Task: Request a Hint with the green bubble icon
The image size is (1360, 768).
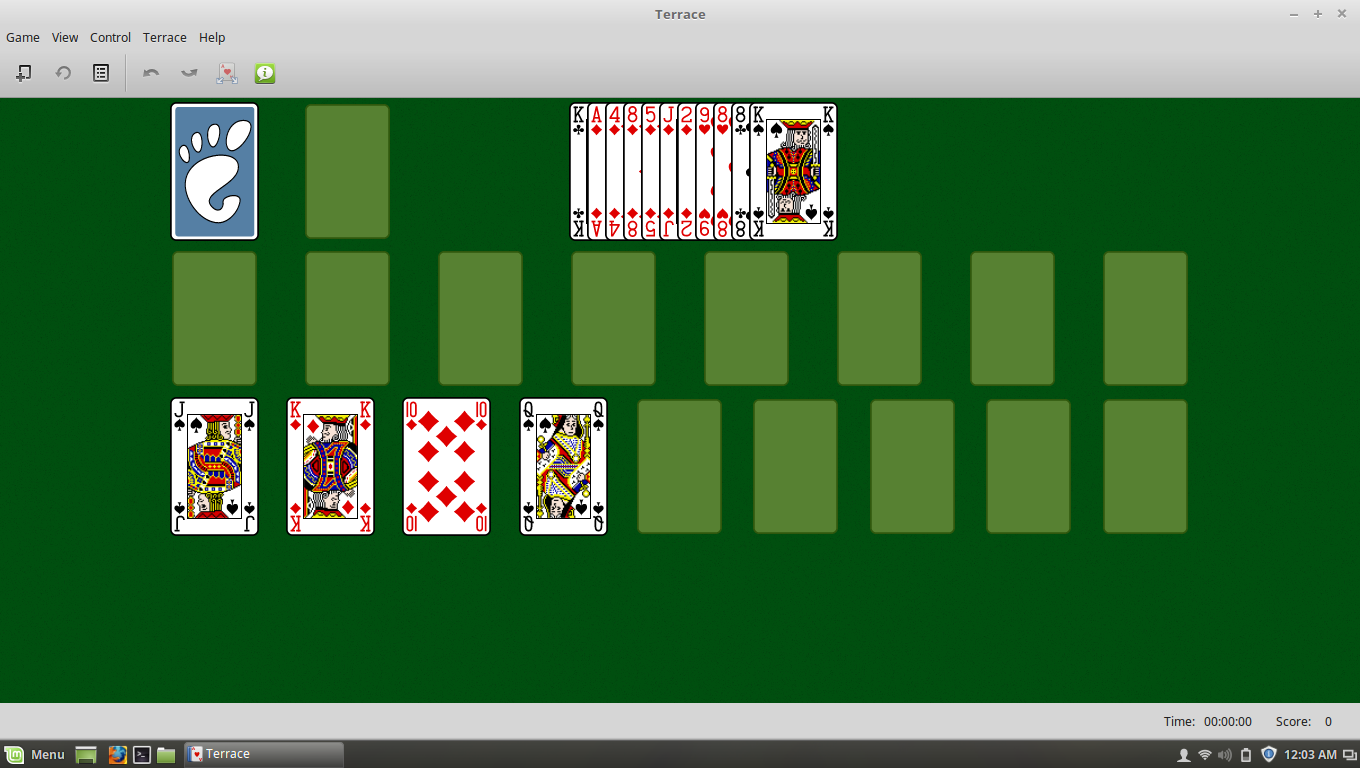Action: (x=264, y=72)
